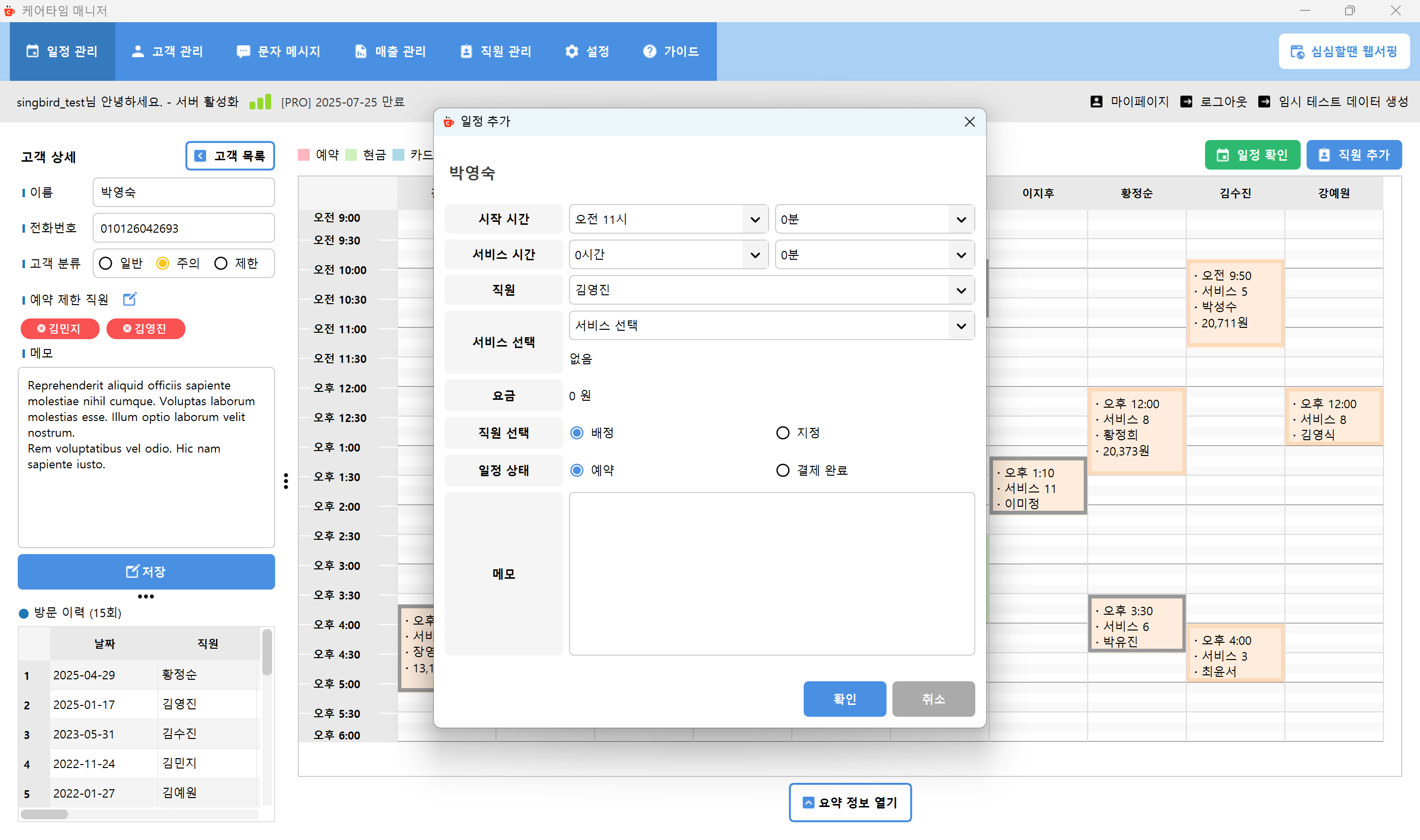The height and width of the screenshot is (840, 1420).
Task: Click the 오전 9:50 박성수 appointment
Action: tap(1235, 303)
